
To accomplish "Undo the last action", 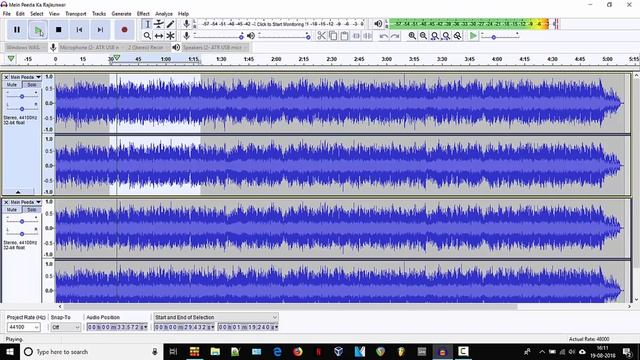I will click(x=384, y=36).
